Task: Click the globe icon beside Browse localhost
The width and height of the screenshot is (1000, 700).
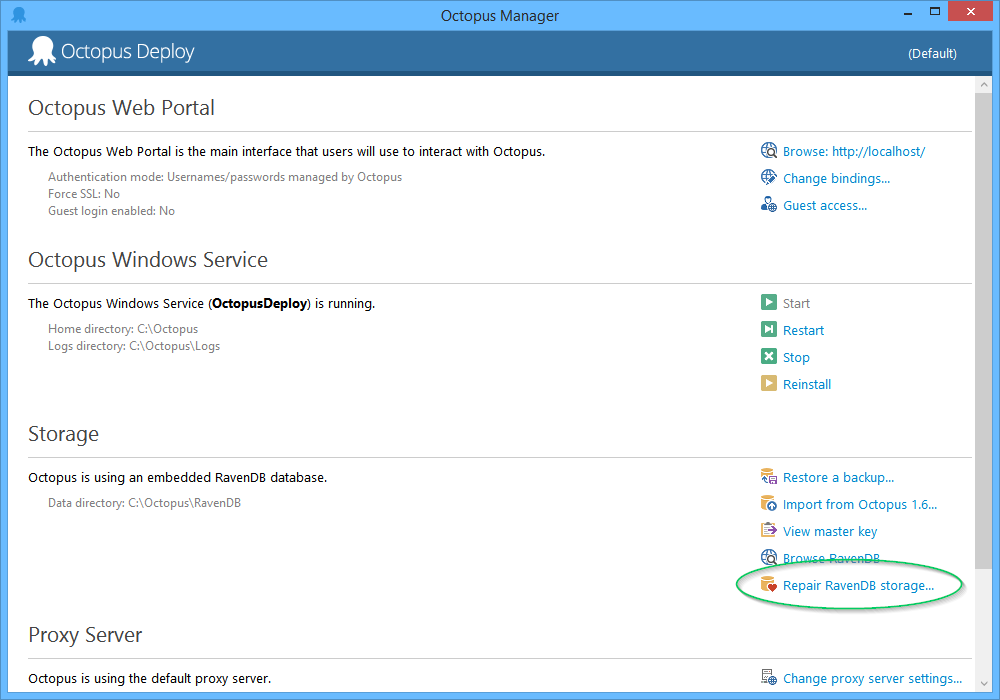Action: 769,151
